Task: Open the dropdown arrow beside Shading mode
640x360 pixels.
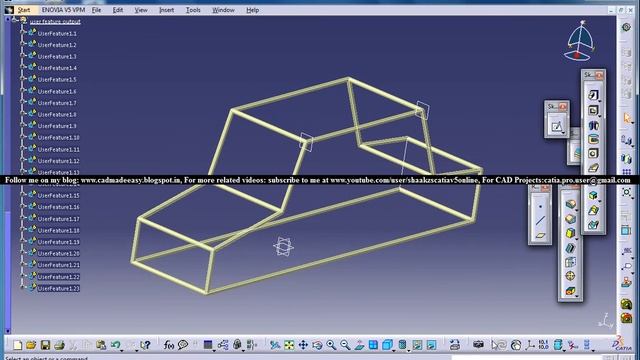Action: (x=409, y=350)
